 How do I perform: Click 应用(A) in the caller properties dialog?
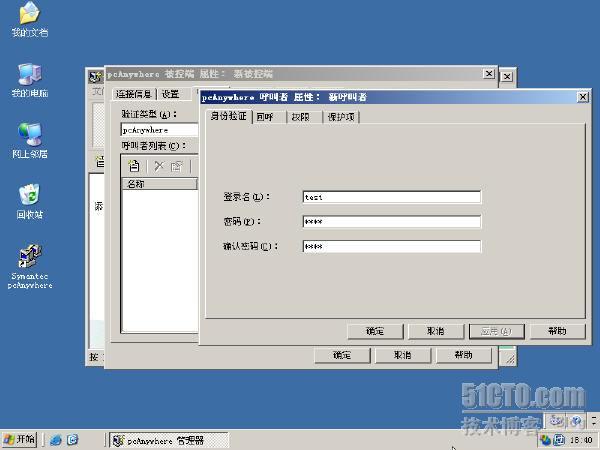tap(496, 331)
